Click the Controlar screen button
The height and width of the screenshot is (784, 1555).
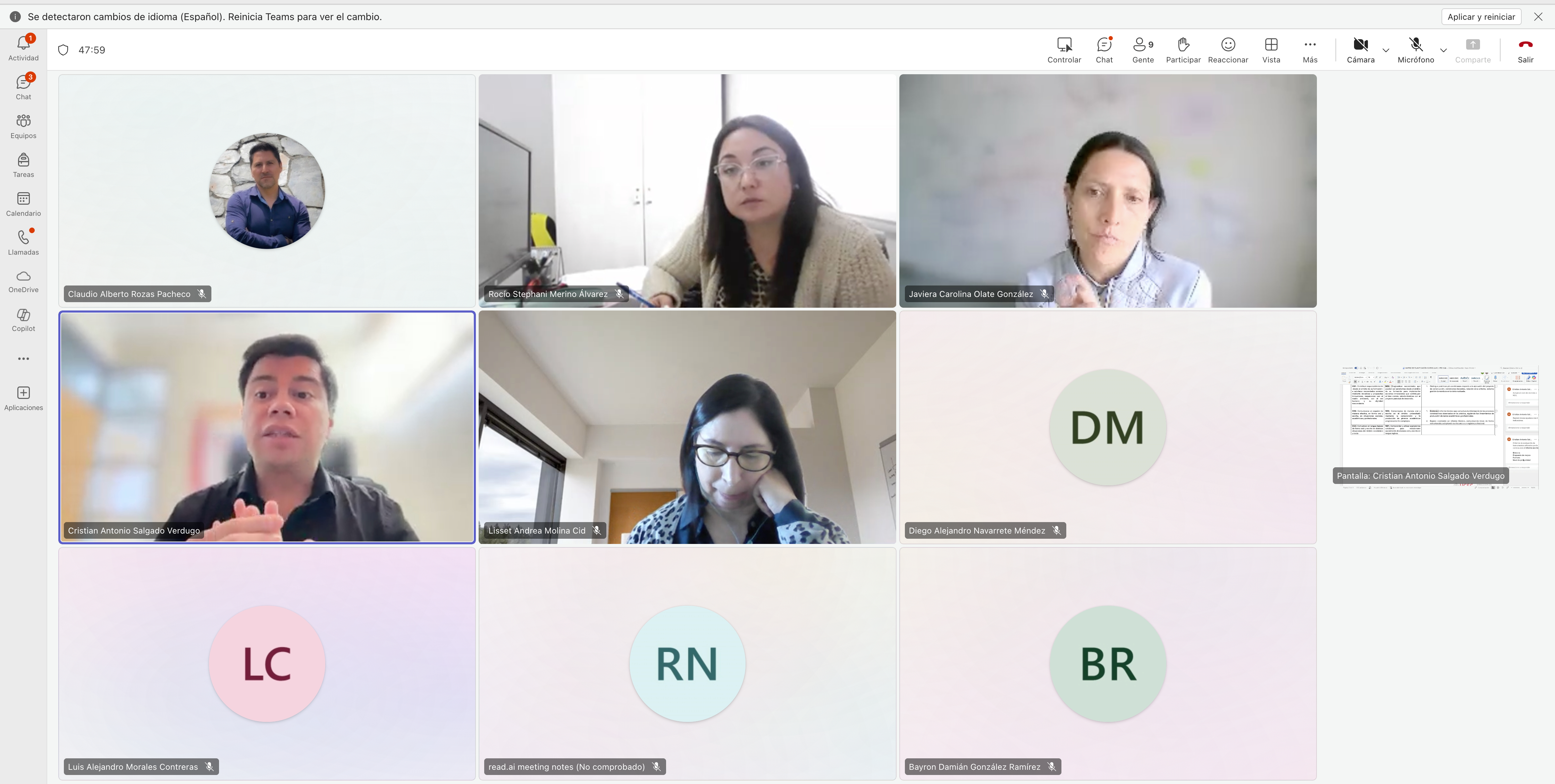[1064, 45]
